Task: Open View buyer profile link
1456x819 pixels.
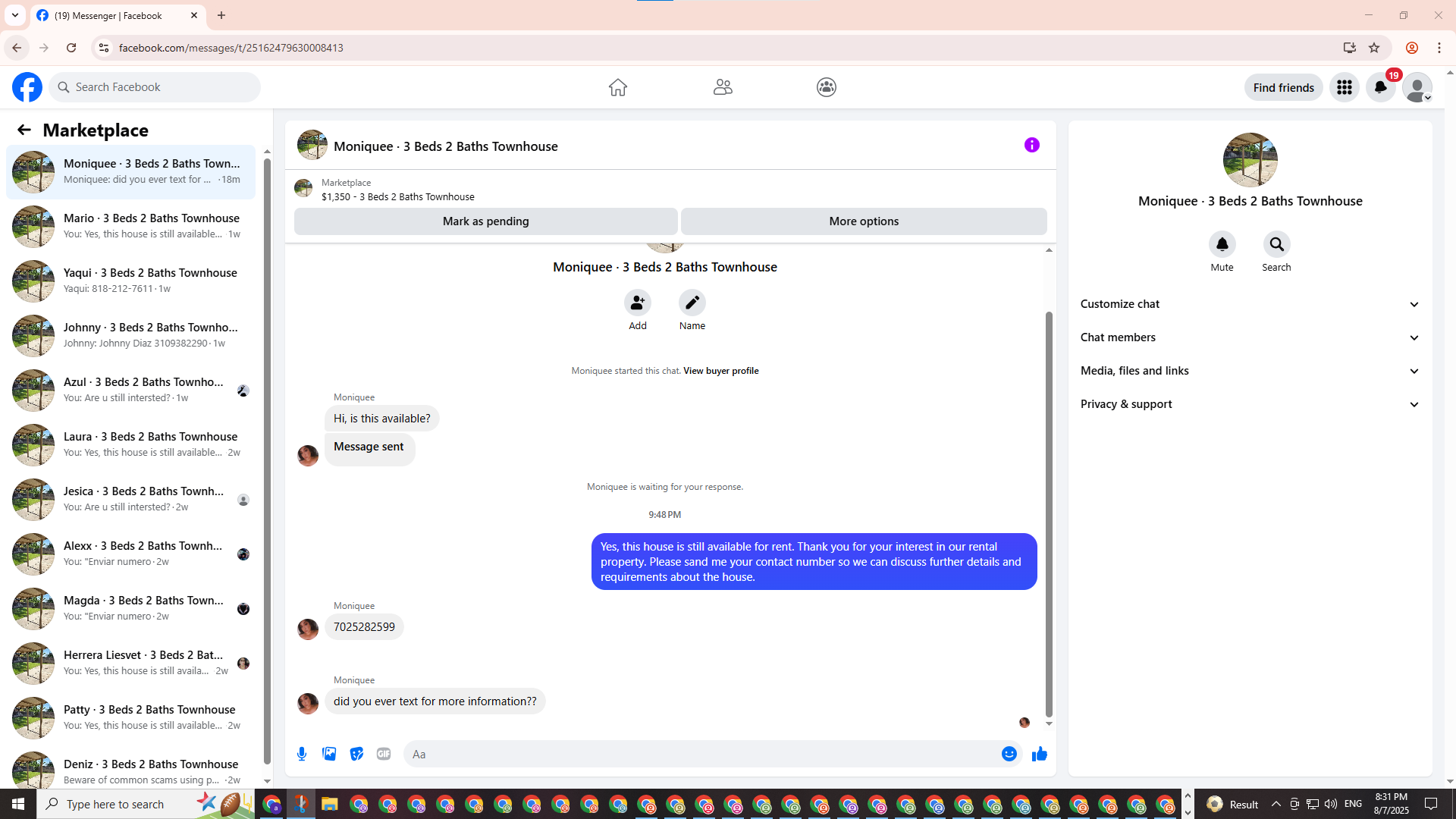Action: (721, 371)
